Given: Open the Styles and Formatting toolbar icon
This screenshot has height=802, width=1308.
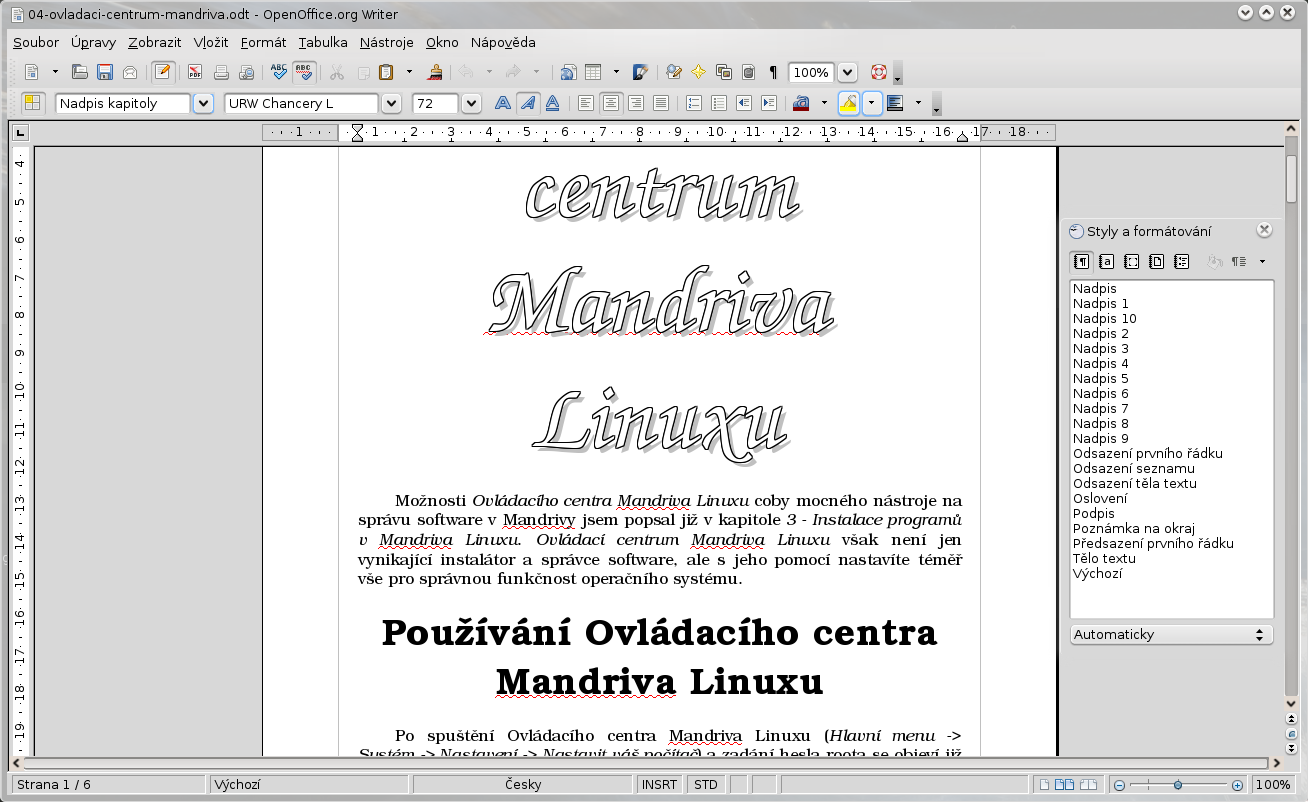Looking at the screenshot, I should [33, 103].
